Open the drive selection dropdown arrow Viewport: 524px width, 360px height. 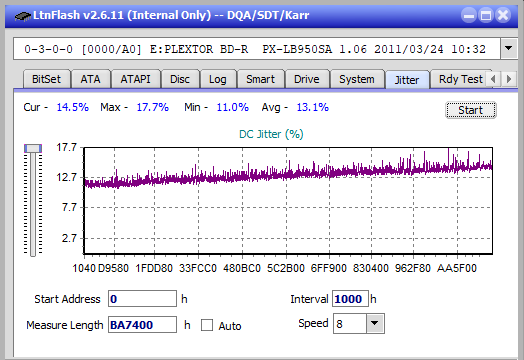[509, 48]
